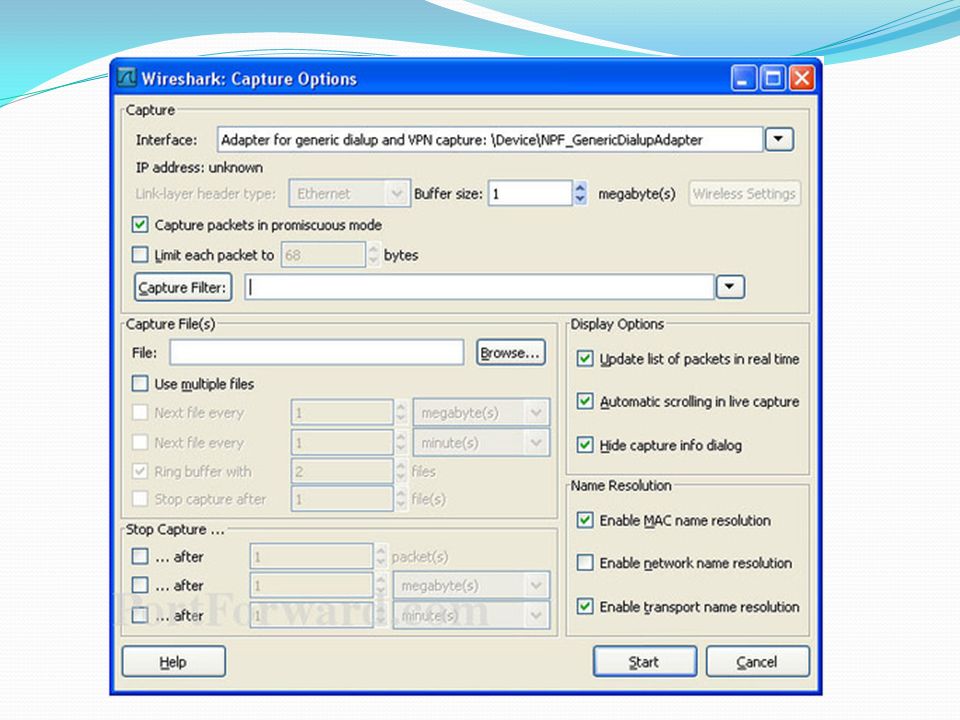Click the Help button

pos(174,661)
